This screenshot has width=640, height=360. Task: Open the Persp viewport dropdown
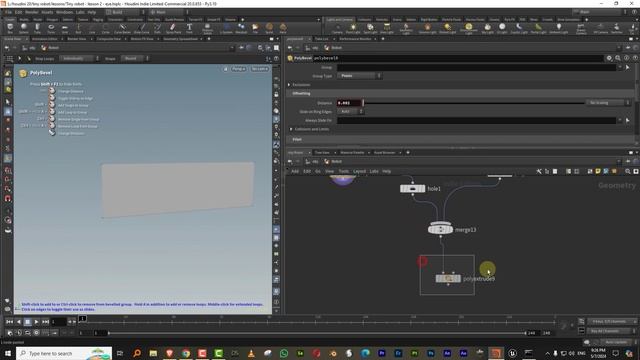coord(239,69)
